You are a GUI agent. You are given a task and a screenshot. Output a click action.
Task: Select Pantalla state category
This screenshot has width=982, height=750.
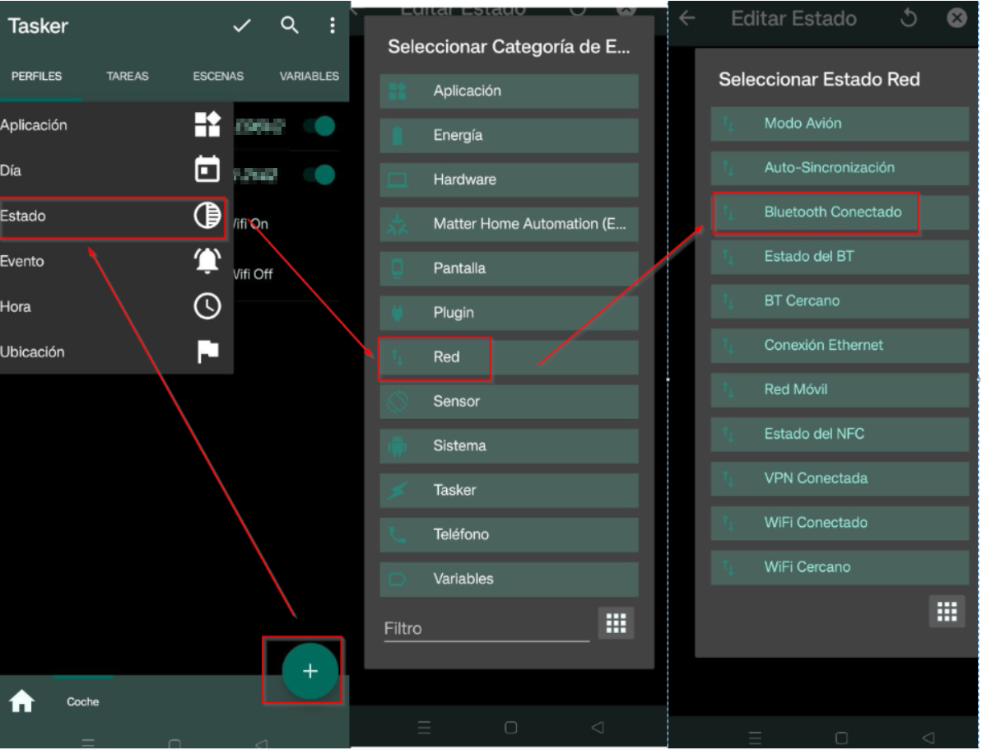pos(509,269)
